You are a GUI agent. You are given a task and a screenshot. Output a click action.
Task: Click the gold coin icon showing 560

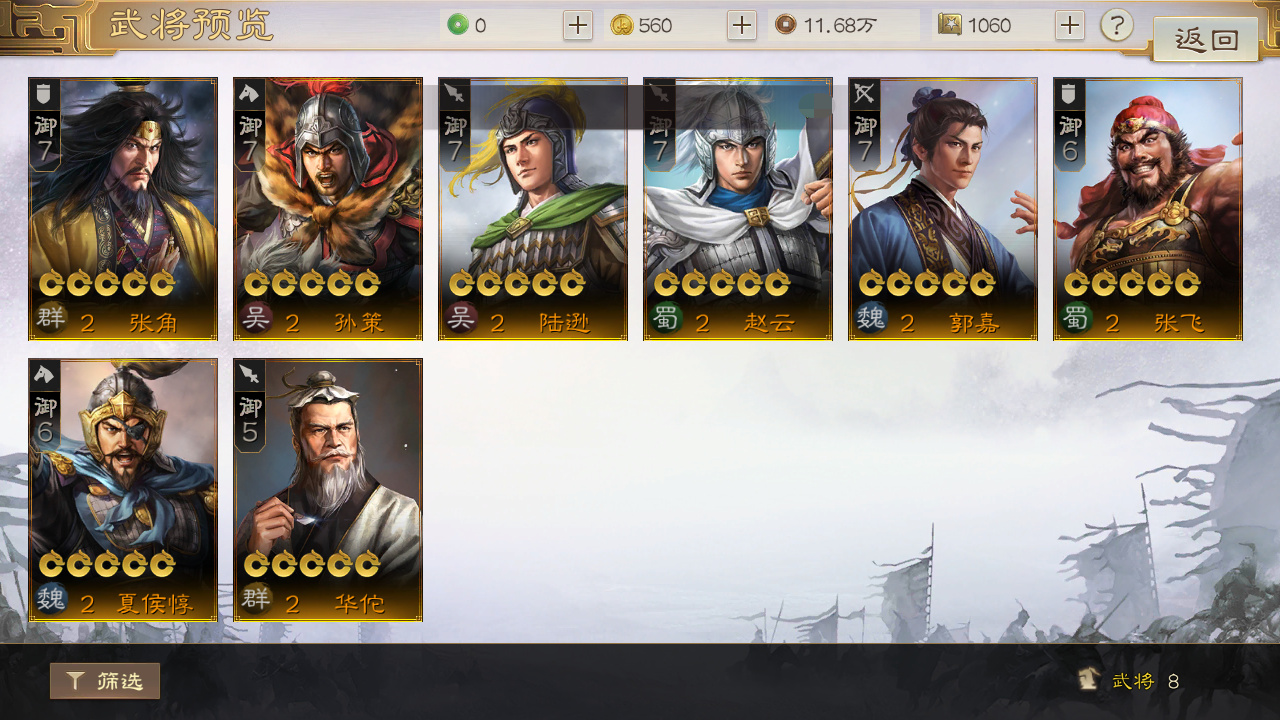pyautogui.click(x=622, y=25)
